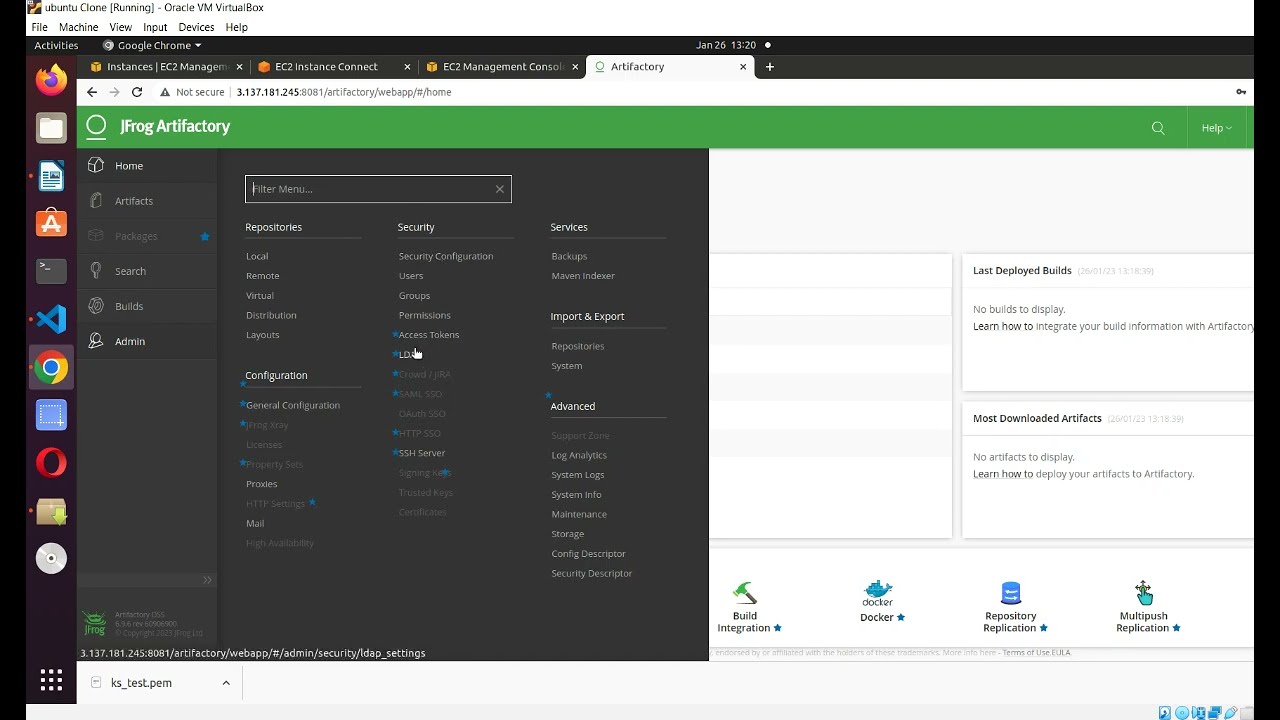Image resolution: width=1280 pixels, height=720 pixels.
Task: Click the Build Integration hammer icon
Action: pos(745,593)
